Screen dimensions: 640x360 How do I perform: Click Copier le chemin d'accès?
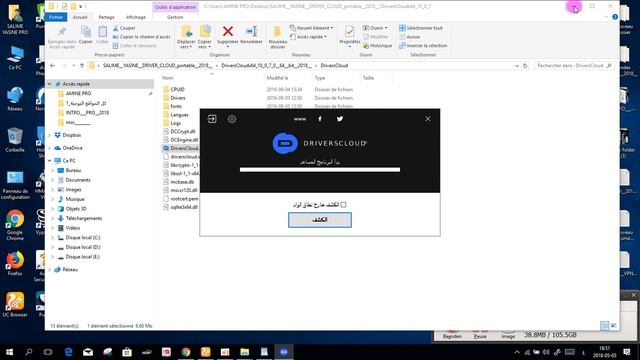coord(141,37)
